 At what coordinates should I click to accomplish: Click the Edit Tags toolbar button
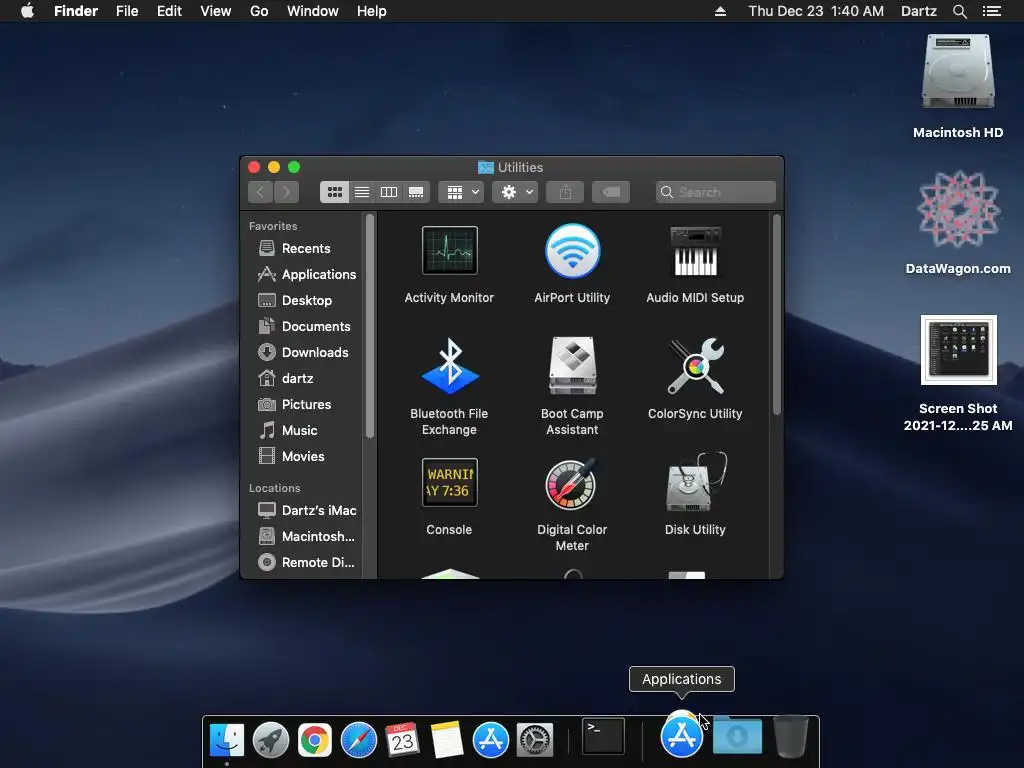(x=611, y=192)
